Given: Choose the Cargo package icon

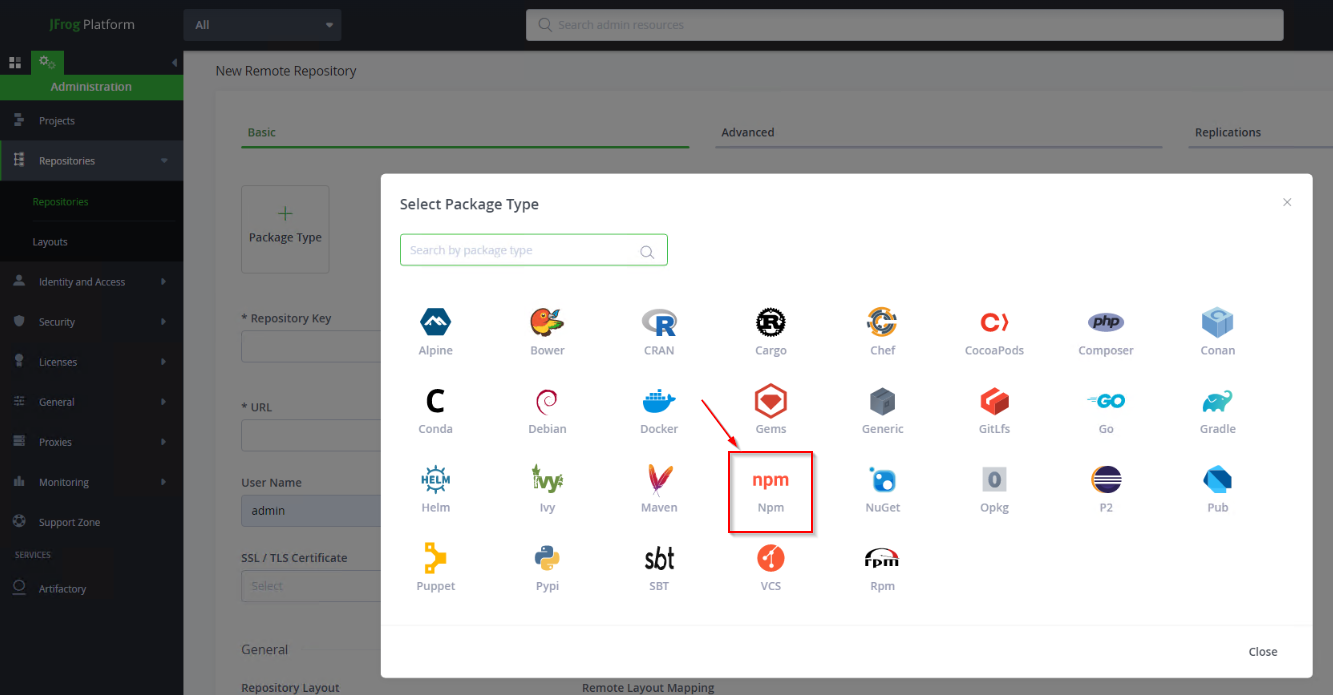Looking at the screenshot, I should 770,323.
